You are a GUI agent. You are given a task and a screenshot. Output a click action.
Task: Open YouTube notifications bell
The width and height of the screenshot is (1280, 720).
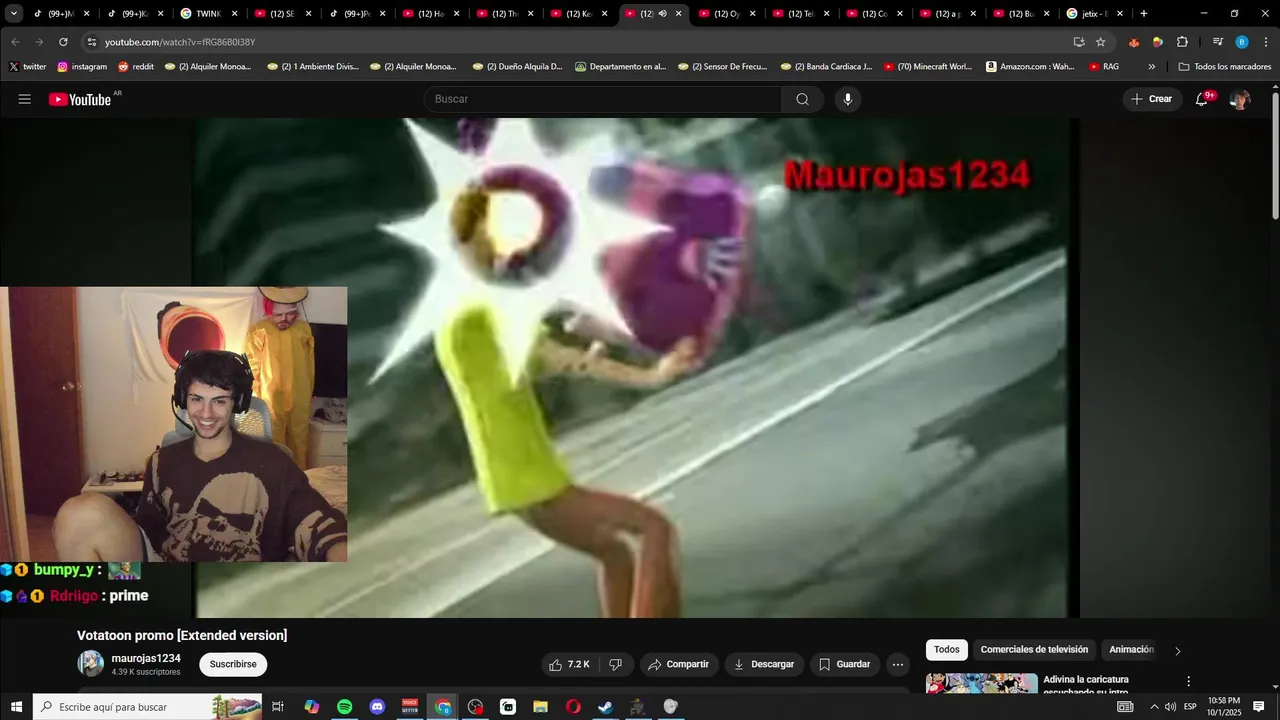tap(1203, 99)
